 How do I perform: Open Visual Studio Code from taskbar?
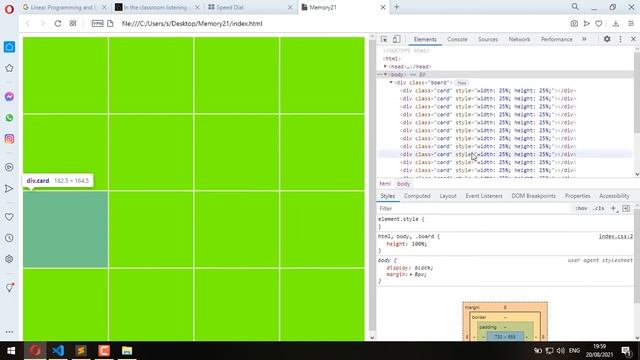(x=58, y=351)
